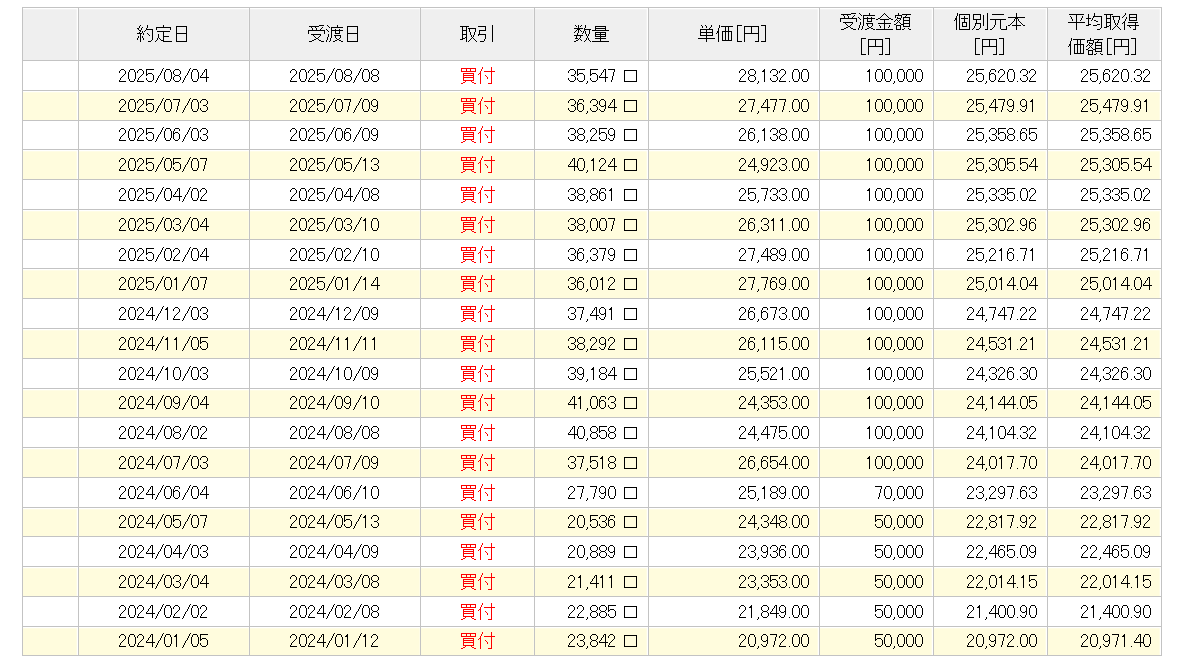
Task: Click the empty first cell of the 2025/06/03 row
Action: click(50, 135)
